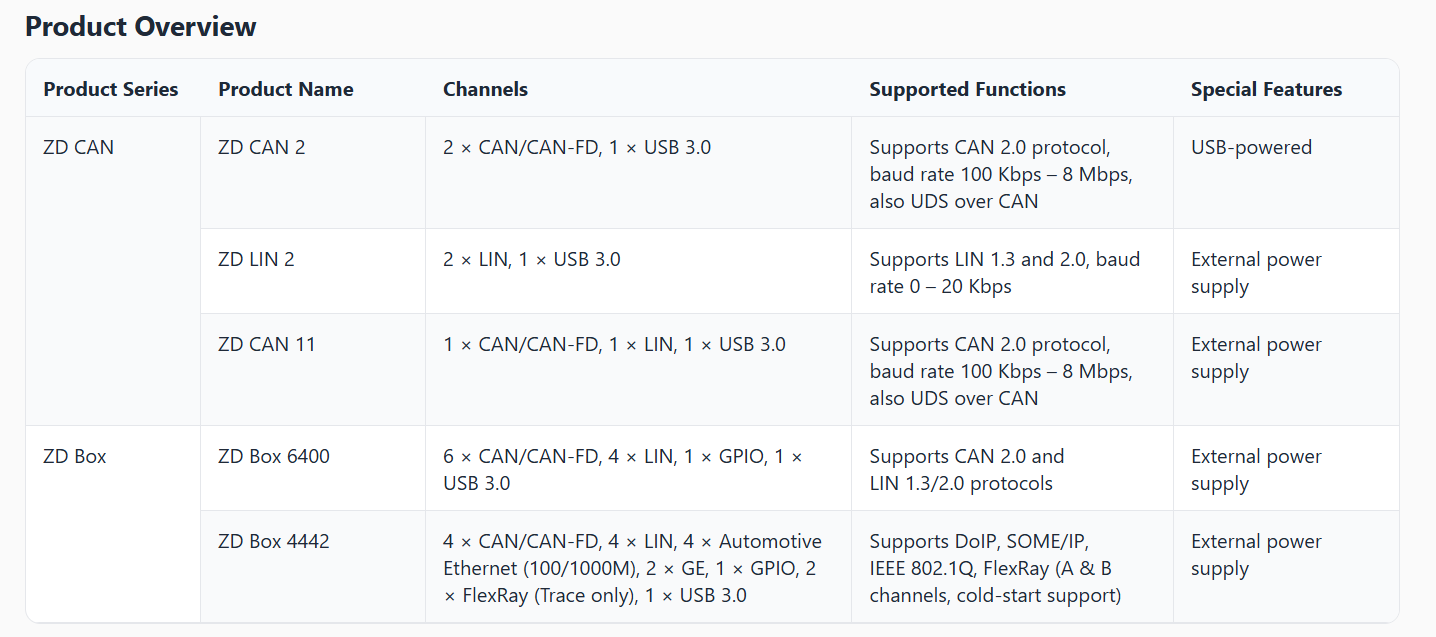Click the ZD LIN 2 product name

tap(256, 259)
